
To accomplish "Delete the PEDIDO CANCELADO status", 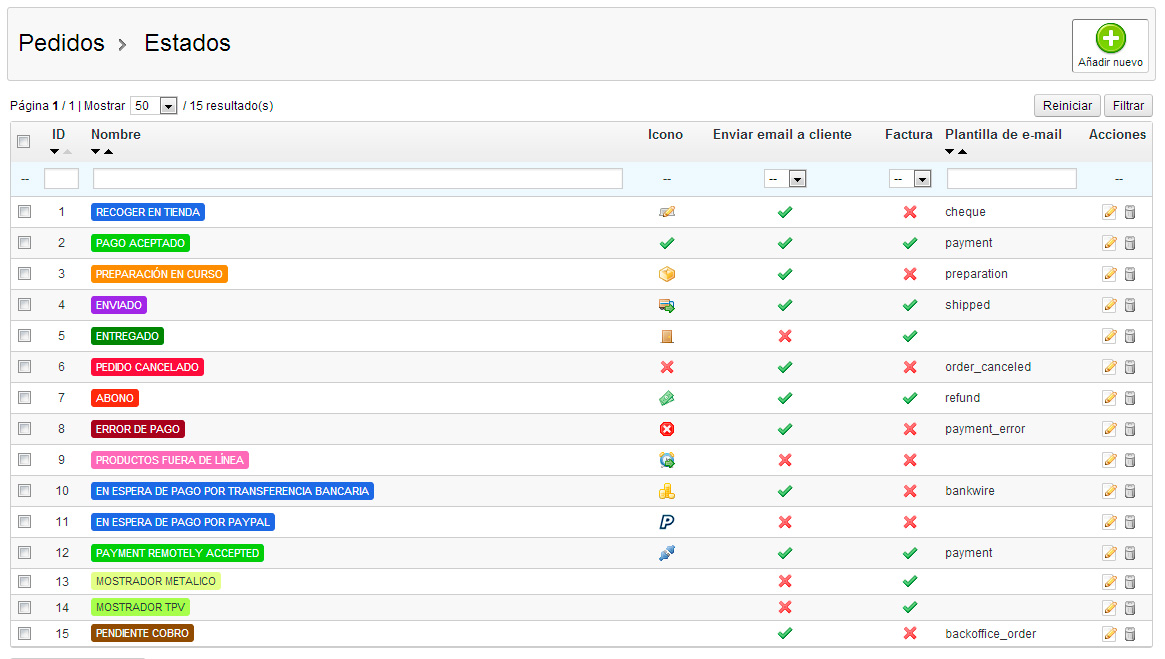I will coord(1130,367).
